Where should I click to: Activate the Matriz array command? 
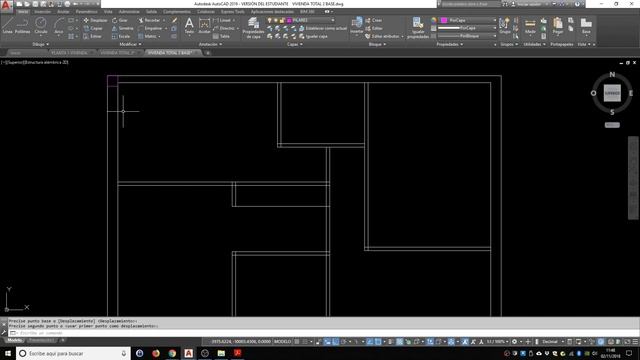pyautogui.click(x=148, y=36)
